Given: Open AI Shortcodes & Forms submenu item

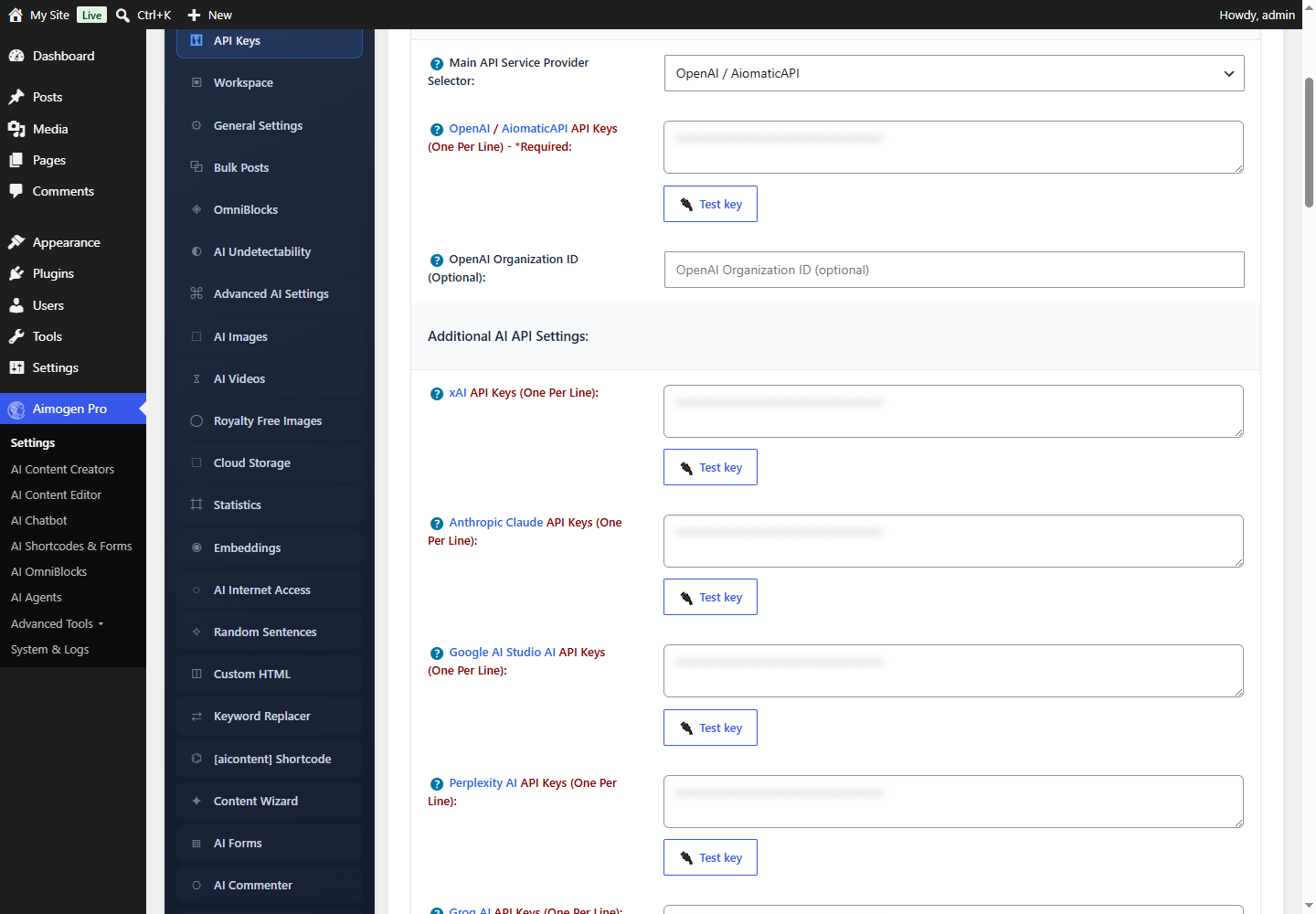Looking at the screenshot, I should coord(71,546).
